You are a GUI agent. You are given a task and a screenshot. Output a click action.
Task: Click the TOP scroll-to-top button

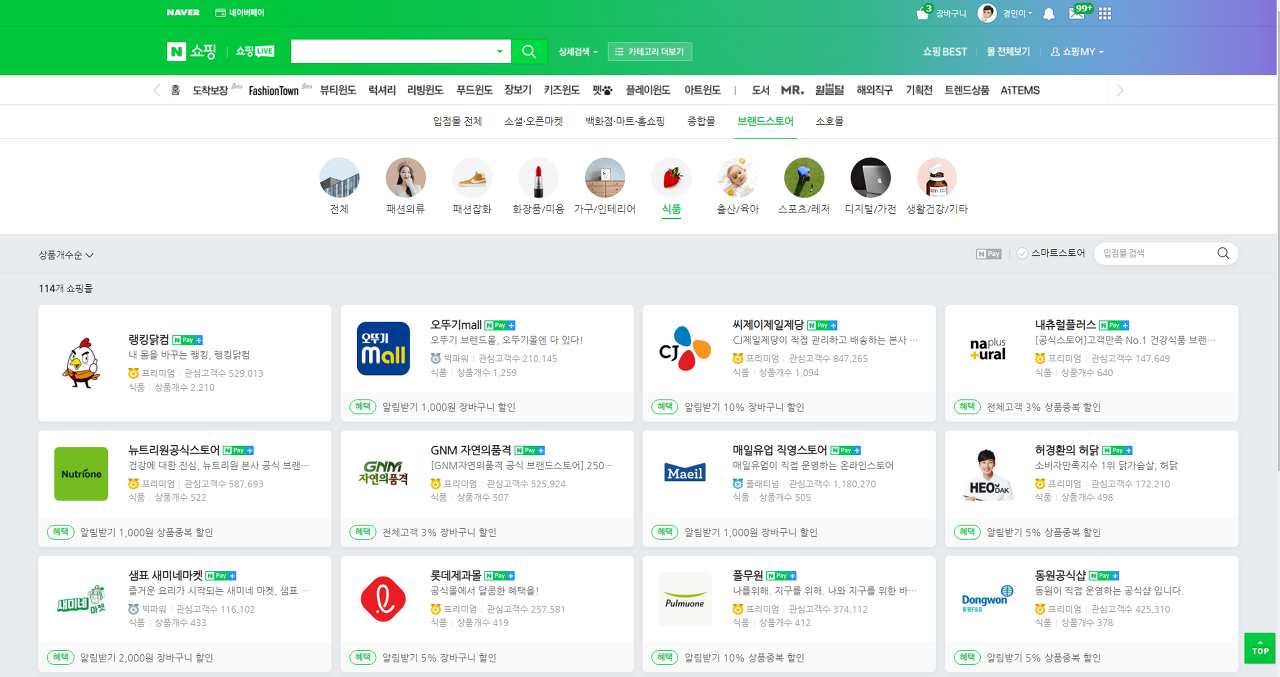[x=1260, y=647]
